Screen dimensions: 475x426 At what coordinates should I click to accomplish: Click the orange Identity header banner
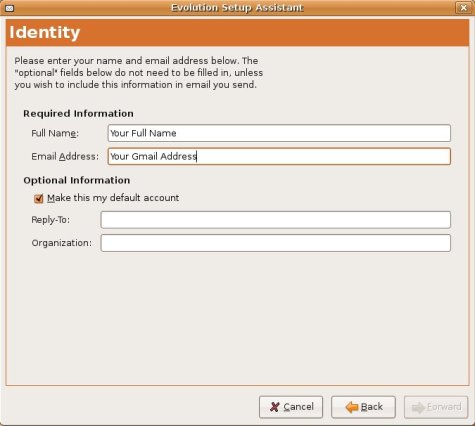click(x=237, y=33)
